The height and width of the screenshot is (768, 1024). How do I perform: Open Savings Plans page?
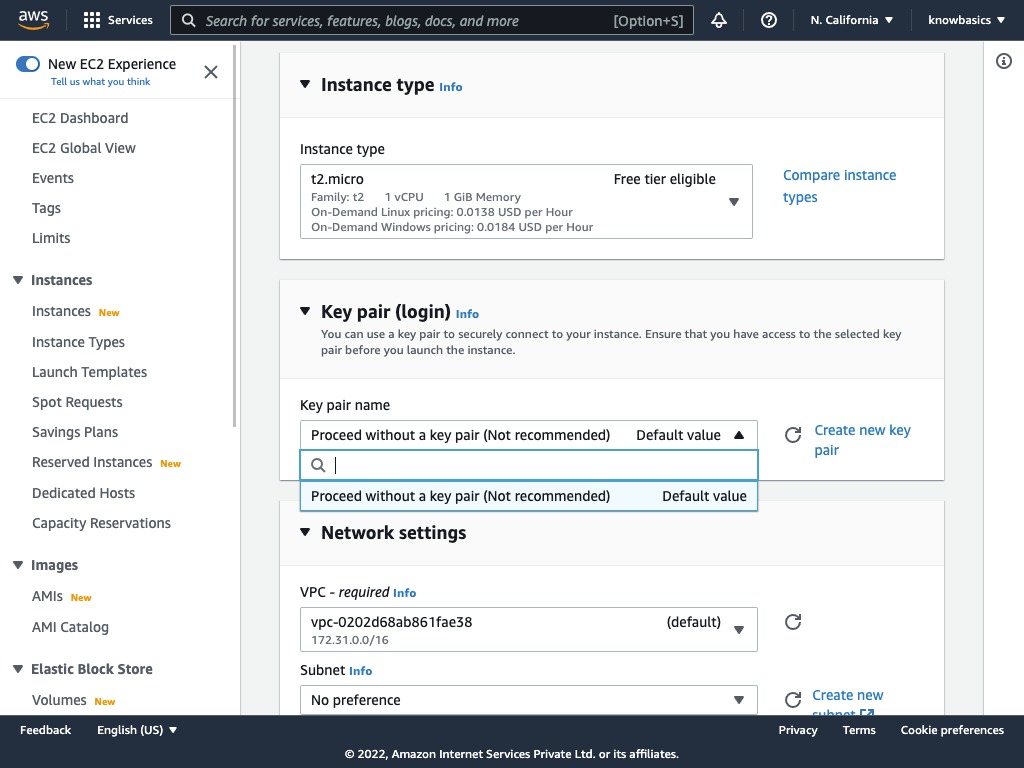[75, 432]
